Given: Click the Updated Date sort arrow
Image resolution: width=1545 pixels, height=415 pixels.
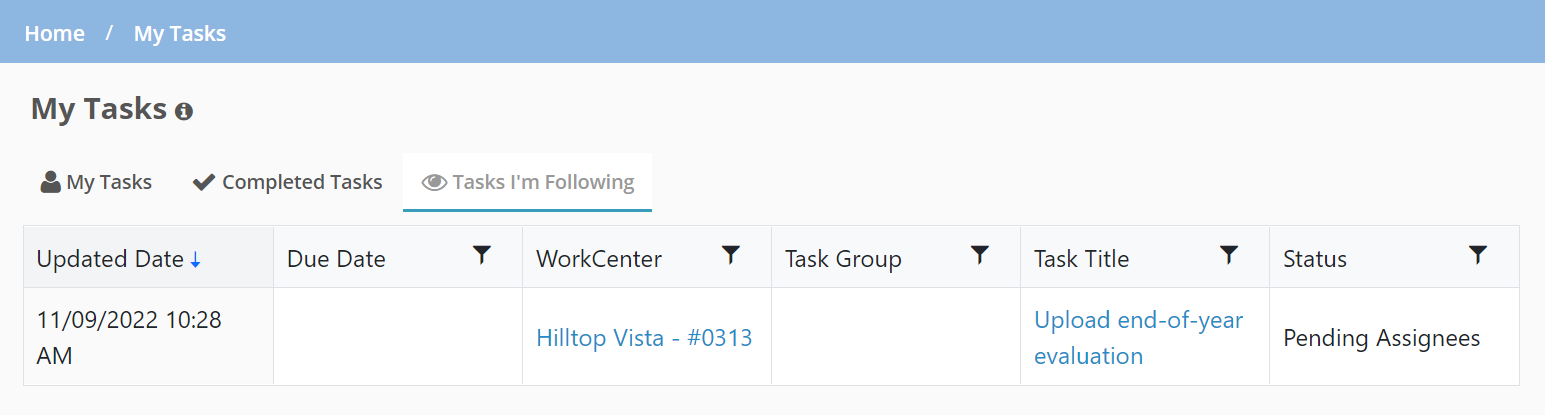Looking at the screenshot, I should pos(195,260).
